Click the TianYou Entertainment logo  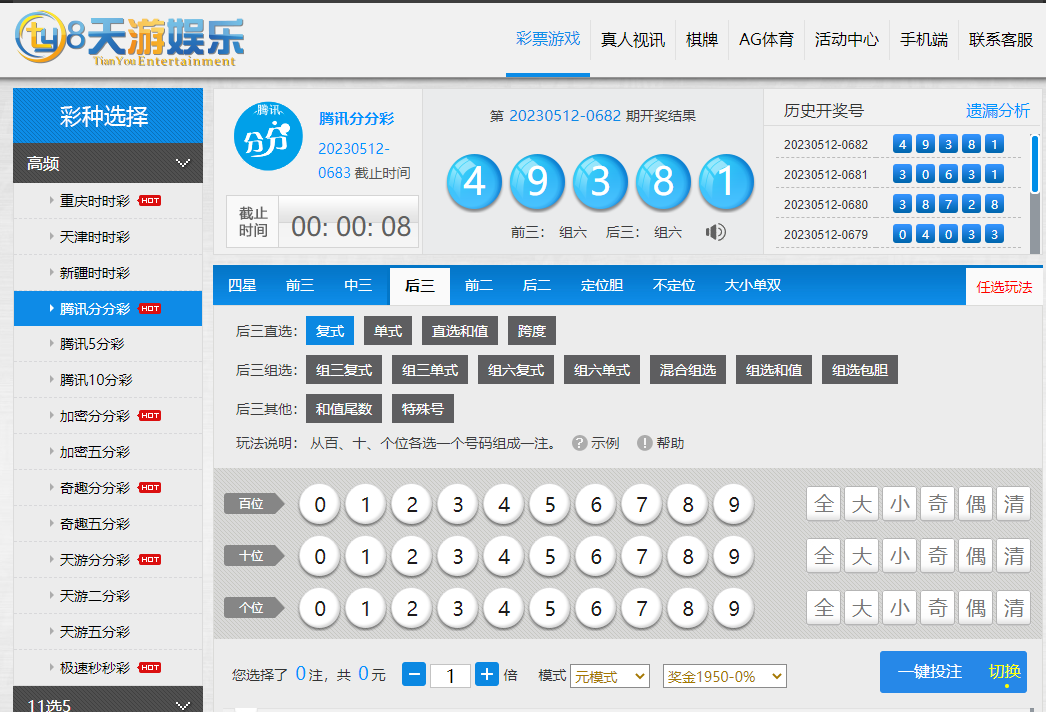(x=130, y=39)
